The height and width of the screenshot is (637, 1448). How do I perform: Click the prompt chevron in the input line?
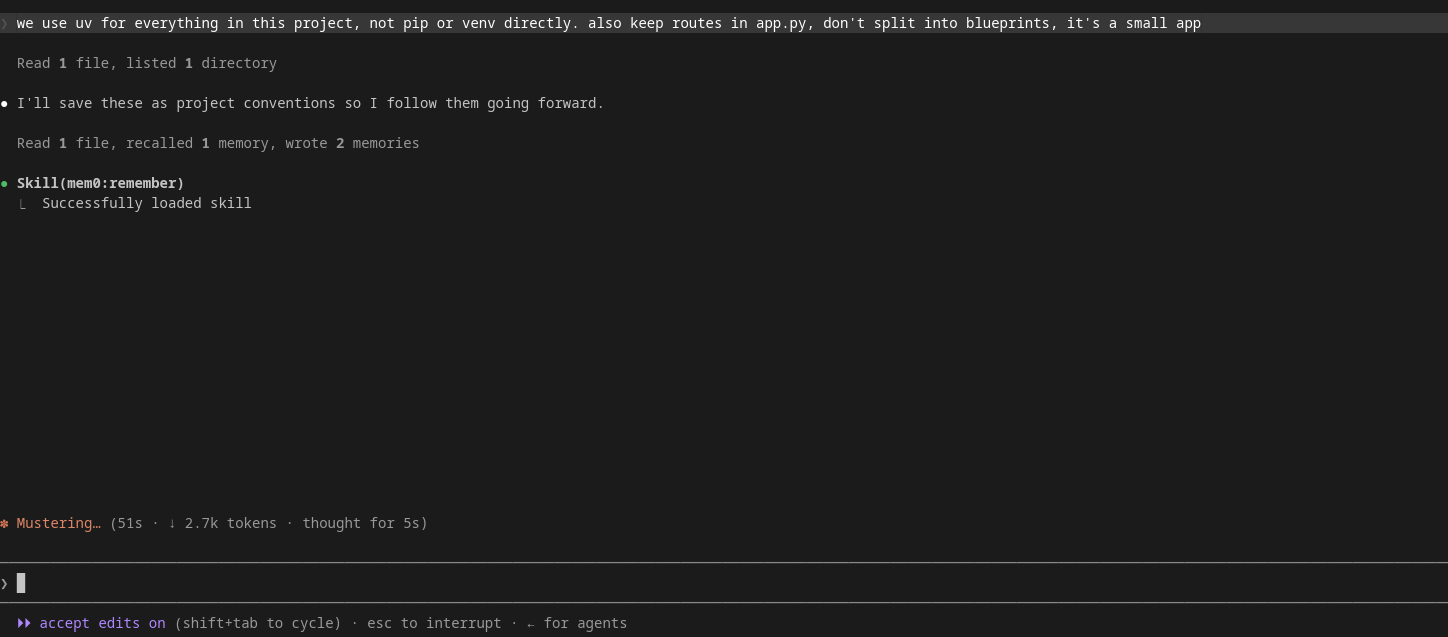click(4, 583)
